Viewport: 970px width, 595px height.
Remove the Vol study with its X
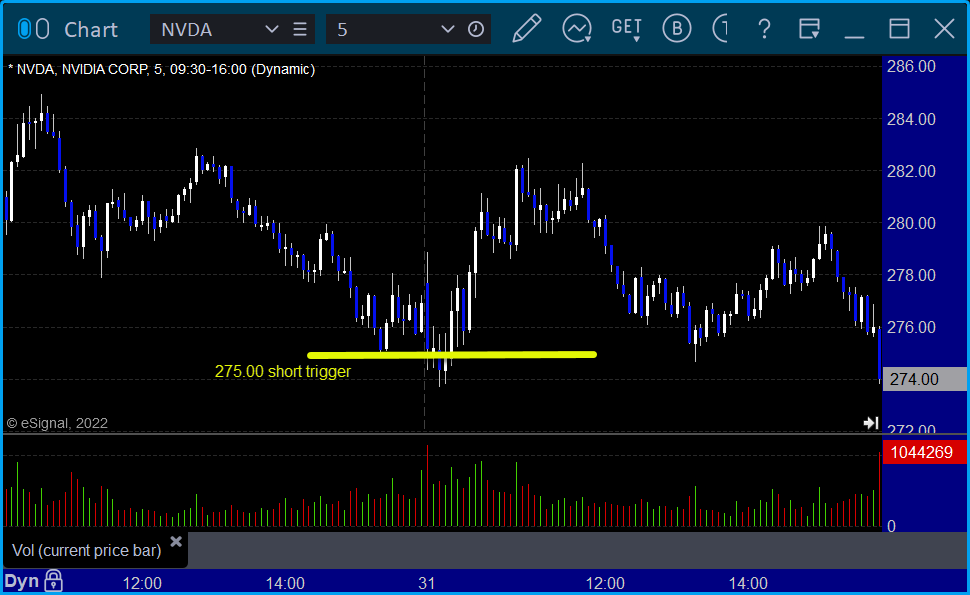(x=176, y=542)
